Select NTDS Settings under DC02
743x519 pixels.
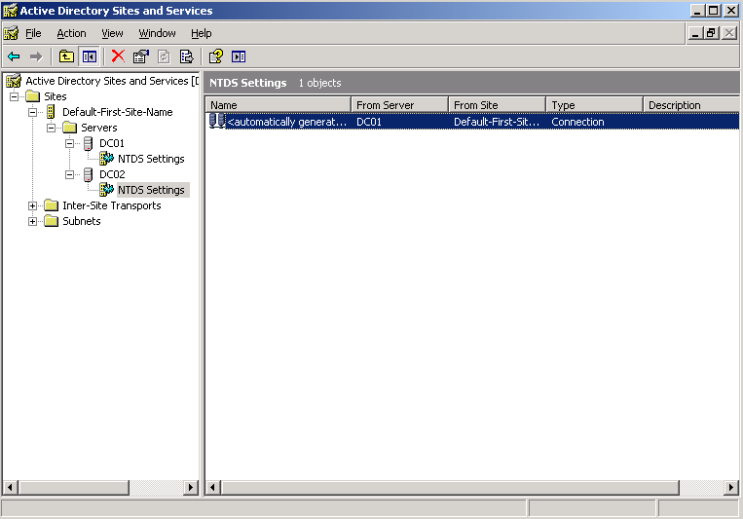(151, 191)
